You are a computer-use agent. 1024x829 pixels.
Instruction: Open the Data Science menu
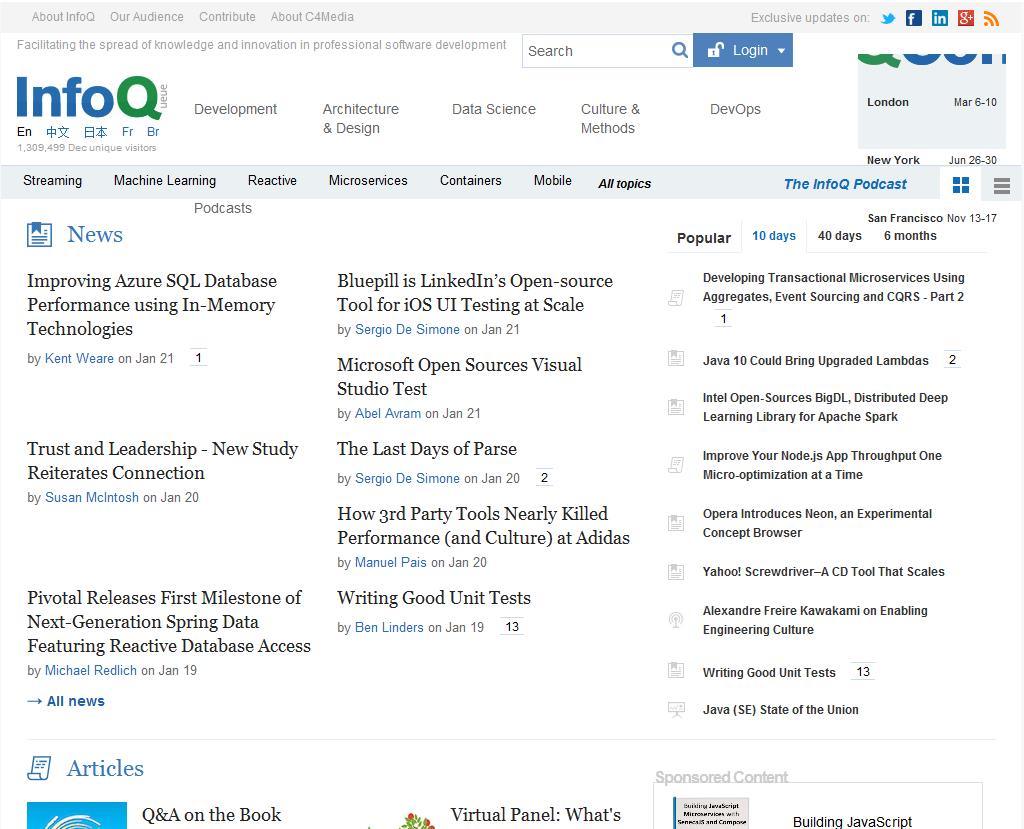coord(494,109)
